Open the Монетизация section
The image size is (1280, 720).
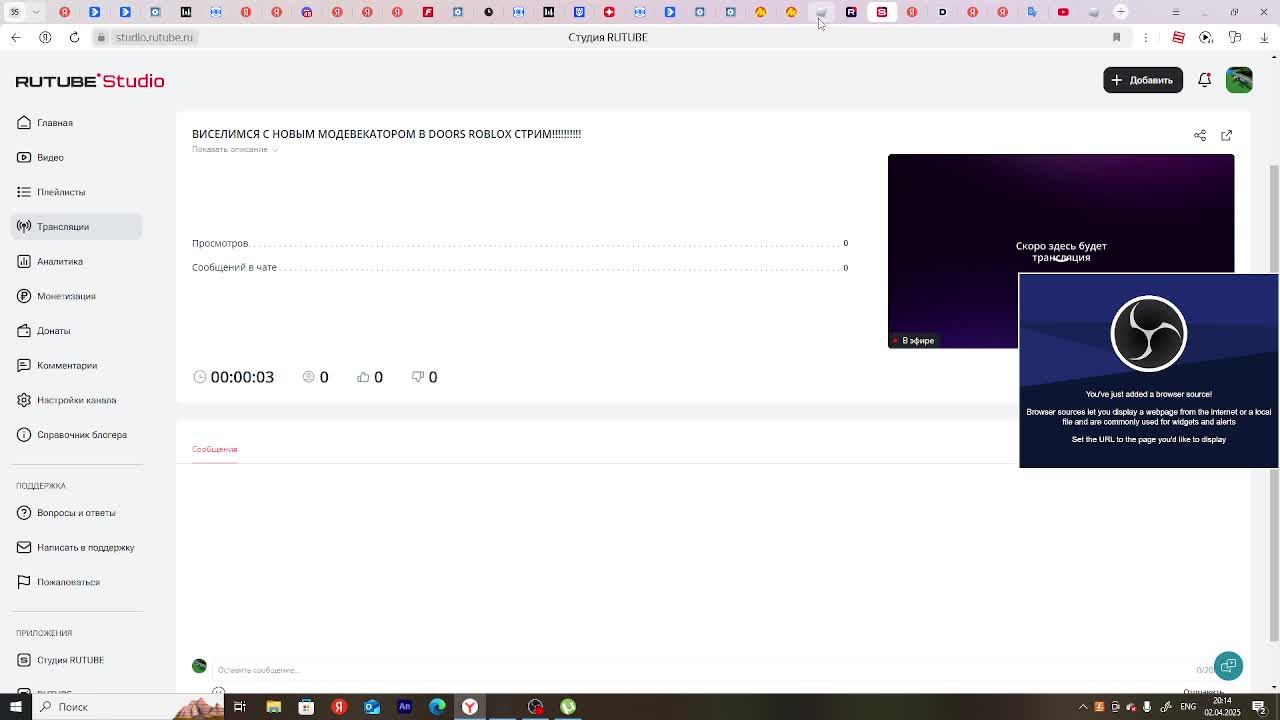(66, 296)
